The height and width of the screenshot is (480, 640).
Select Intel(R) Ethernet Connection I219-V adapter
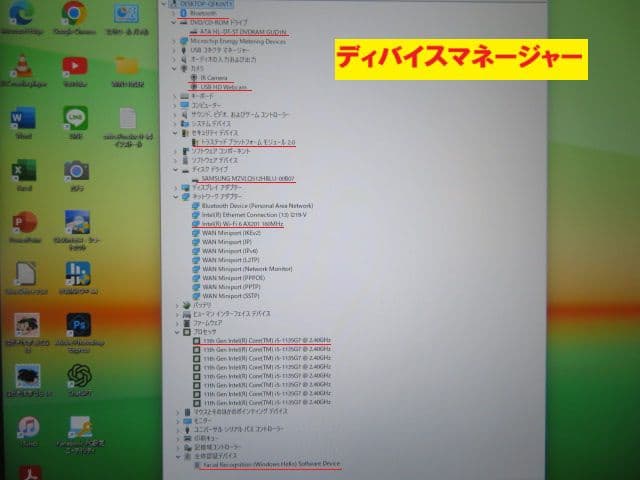(249, 215)
